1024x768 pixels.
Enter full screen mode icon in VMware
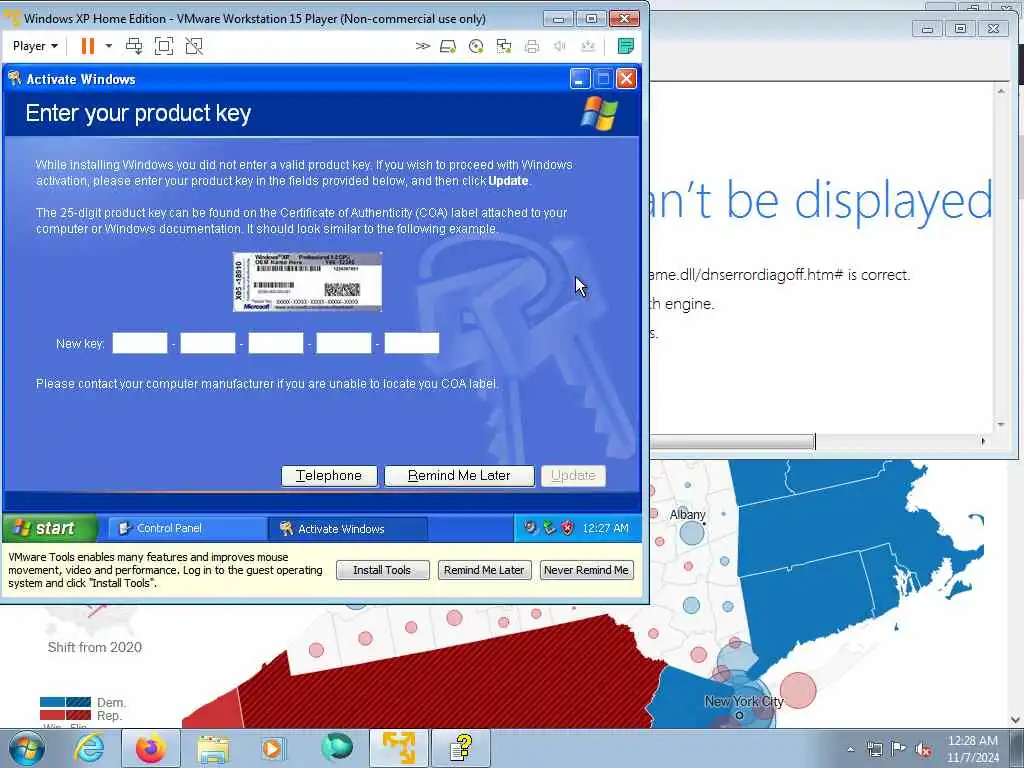164,46
